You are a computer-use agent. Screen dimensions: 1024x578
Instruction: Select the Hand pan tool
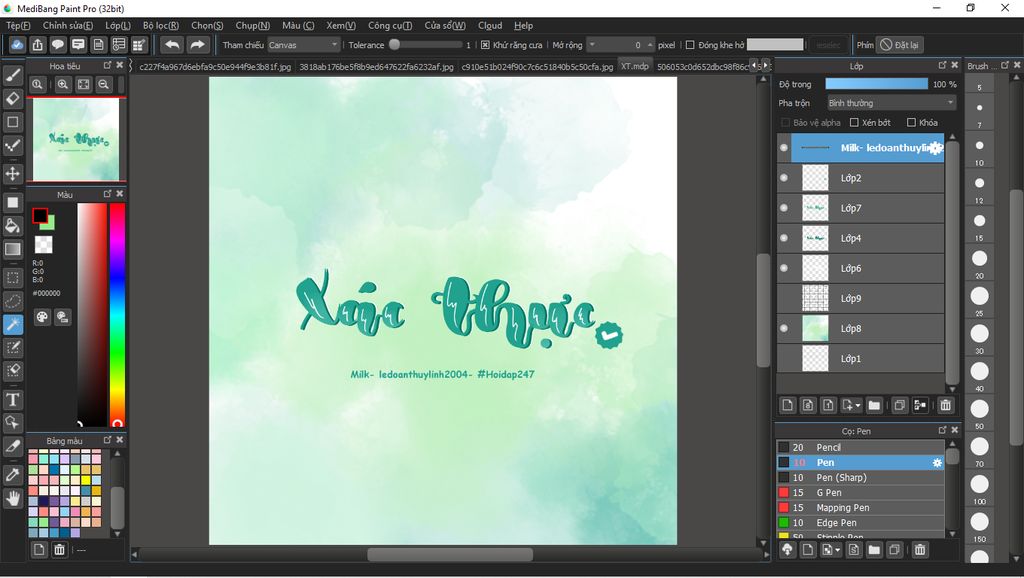coord(12,499)
